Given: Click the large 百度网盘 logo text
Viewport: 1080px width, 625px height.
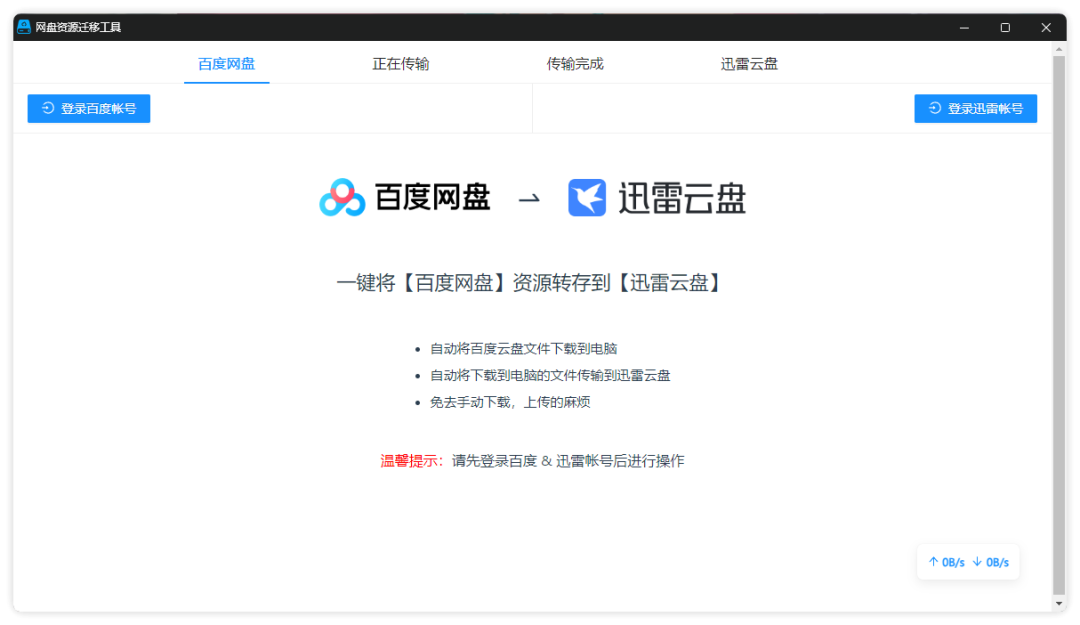Looking at the screenshot, I should 433,198.
